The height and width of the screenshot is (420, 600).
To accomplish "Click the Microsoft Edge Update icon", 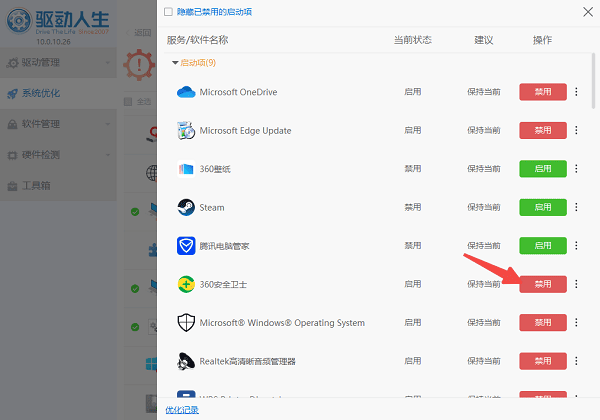I will [186, 130].
